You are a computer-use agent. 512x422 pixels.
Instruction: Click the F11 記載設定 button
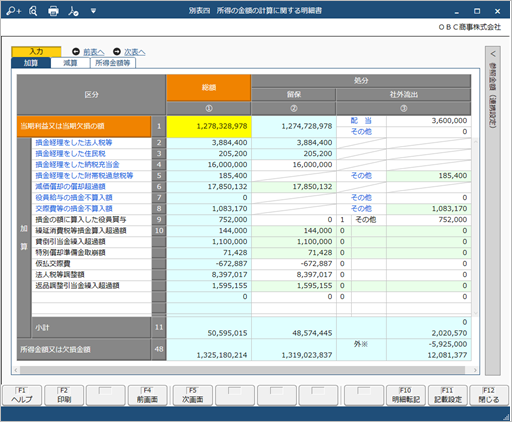pos(448,395)
